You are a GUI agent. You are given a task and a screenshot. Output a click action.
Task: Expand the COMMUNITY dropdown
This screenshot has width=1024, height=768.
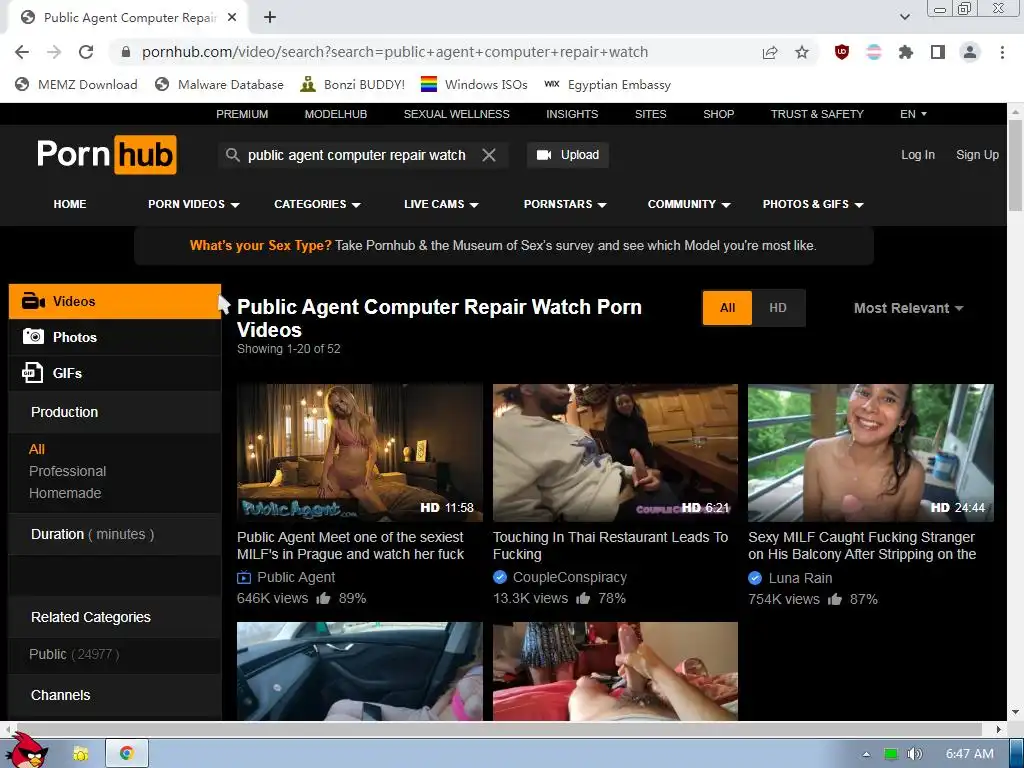pos(689,204)
